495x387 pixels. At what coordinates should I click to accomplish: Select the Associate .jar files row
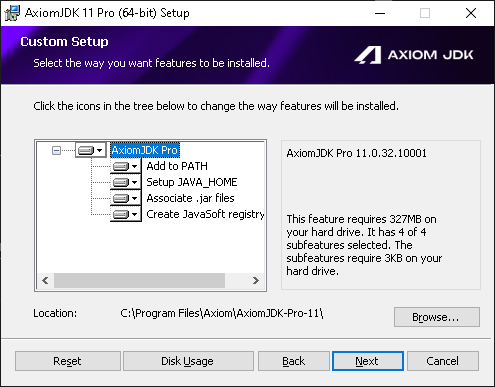pos(190,198)
